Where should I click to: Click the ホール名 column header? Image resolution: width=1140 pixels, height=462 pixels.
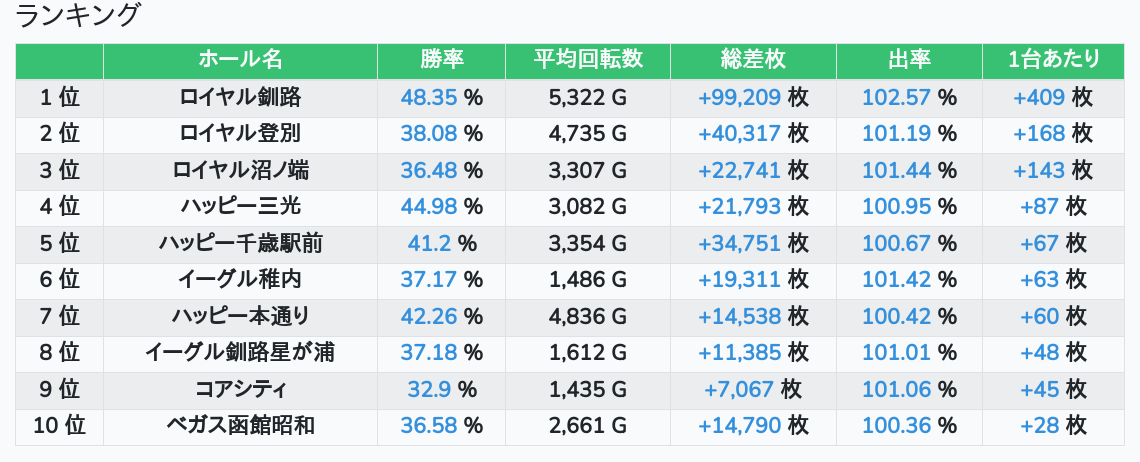tap(240, 60)
